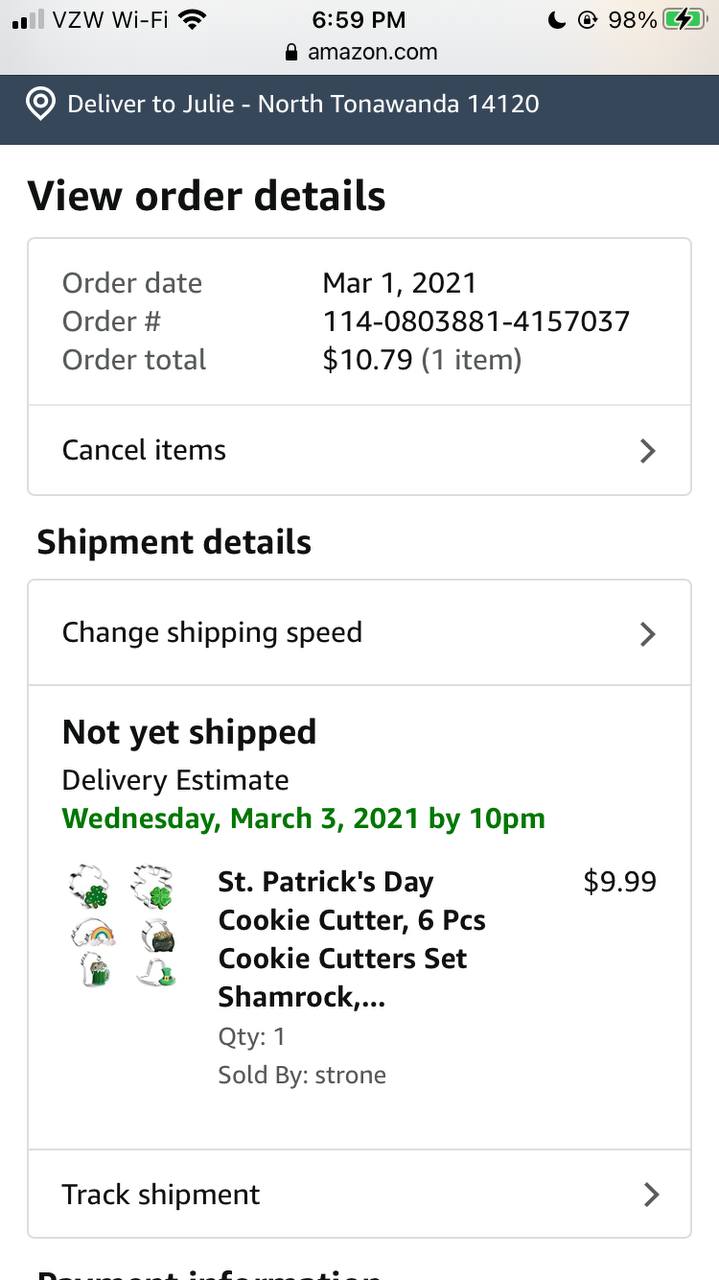
Task: Select Track shipment
Action: 161,1195
